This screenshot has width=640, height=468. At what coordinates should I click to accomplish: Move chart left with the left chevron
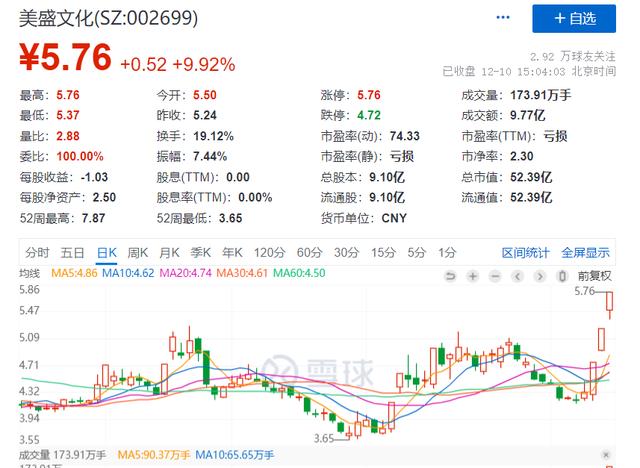pyautogui.click(x=518, y=277)
